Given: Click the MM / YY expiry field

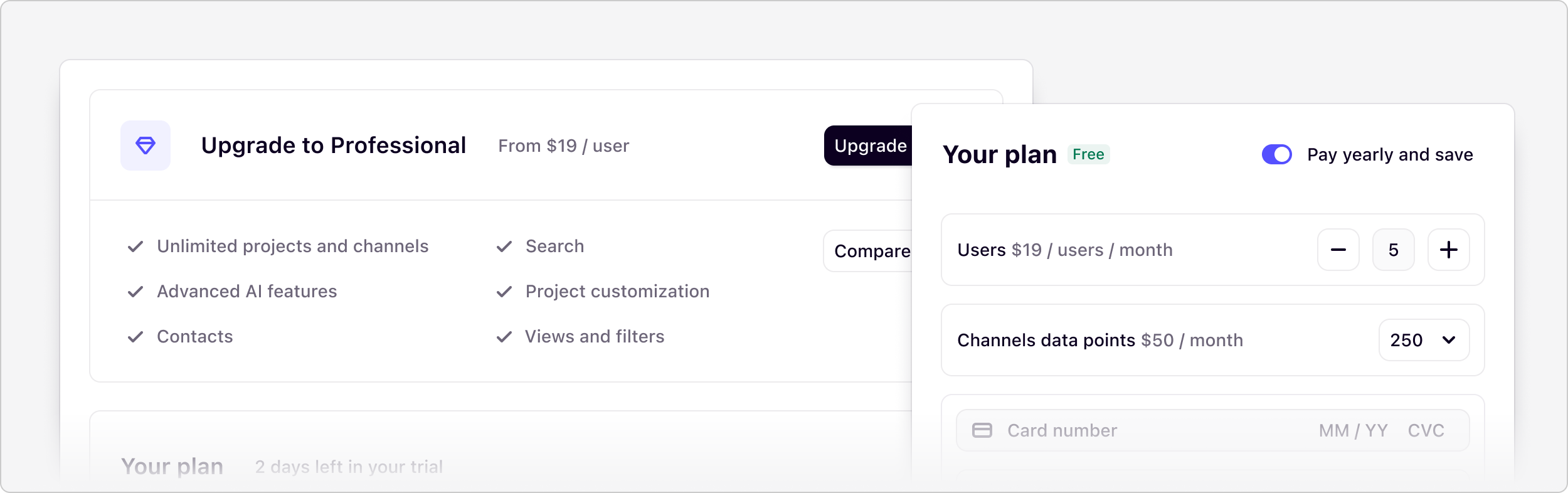Looking at the screenshot, I should tap(1353, 430).
